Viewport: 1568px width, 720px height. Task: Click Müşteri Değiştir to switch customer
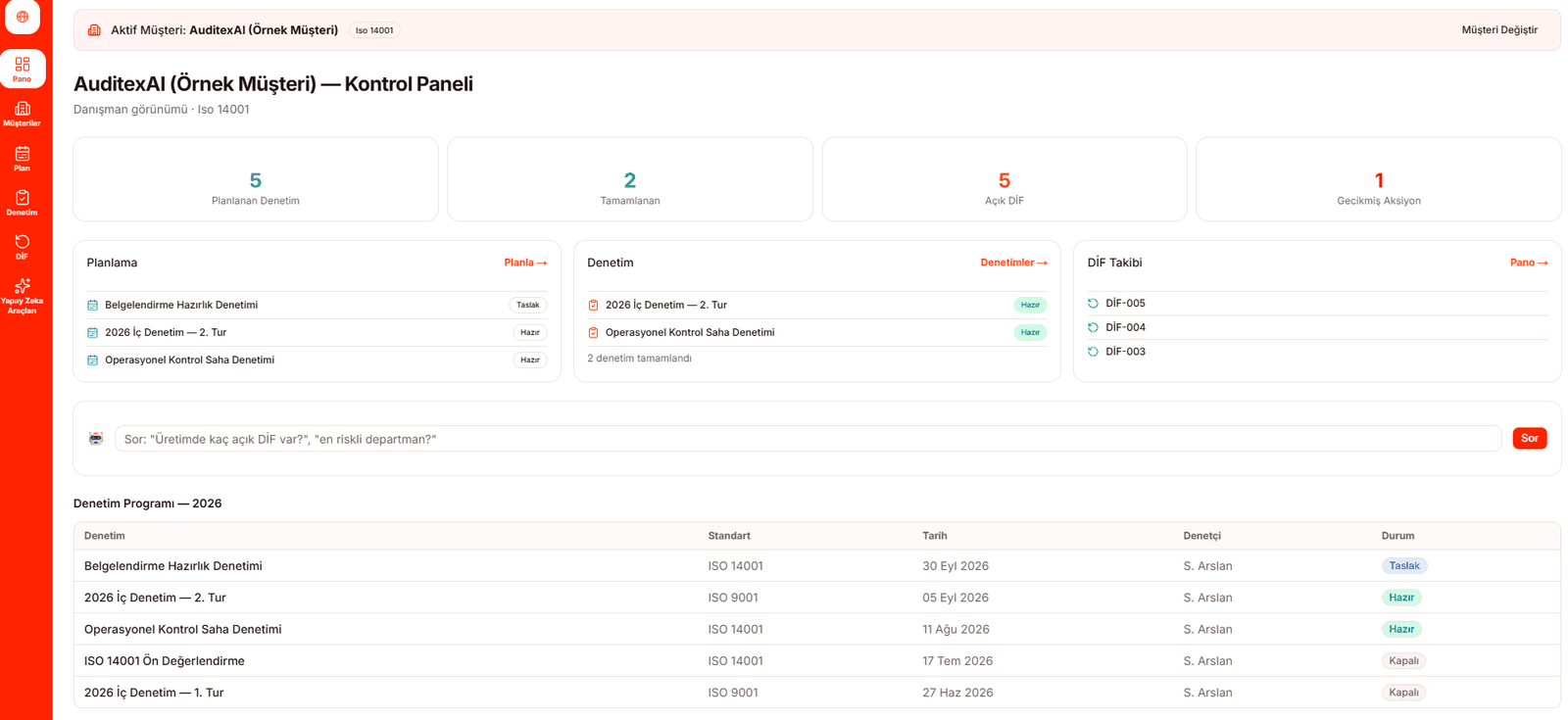1499,30
